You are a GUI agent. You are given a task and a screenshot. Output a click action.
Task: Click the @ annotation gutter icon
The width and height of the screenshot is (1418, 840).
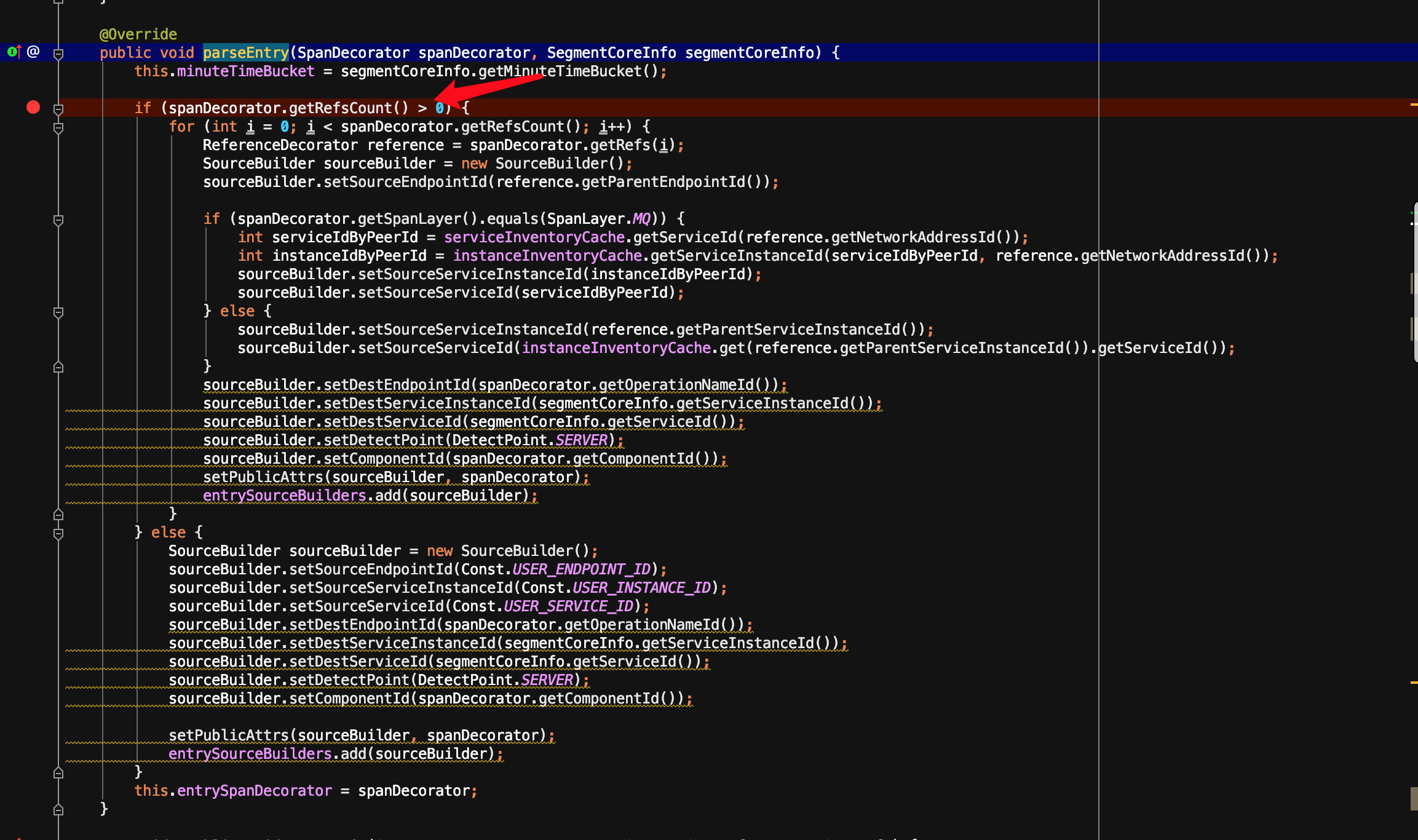pos(33,52)
